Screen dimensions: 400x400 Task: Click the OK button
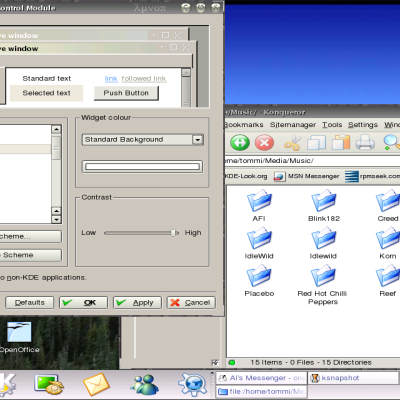(83, 303)
